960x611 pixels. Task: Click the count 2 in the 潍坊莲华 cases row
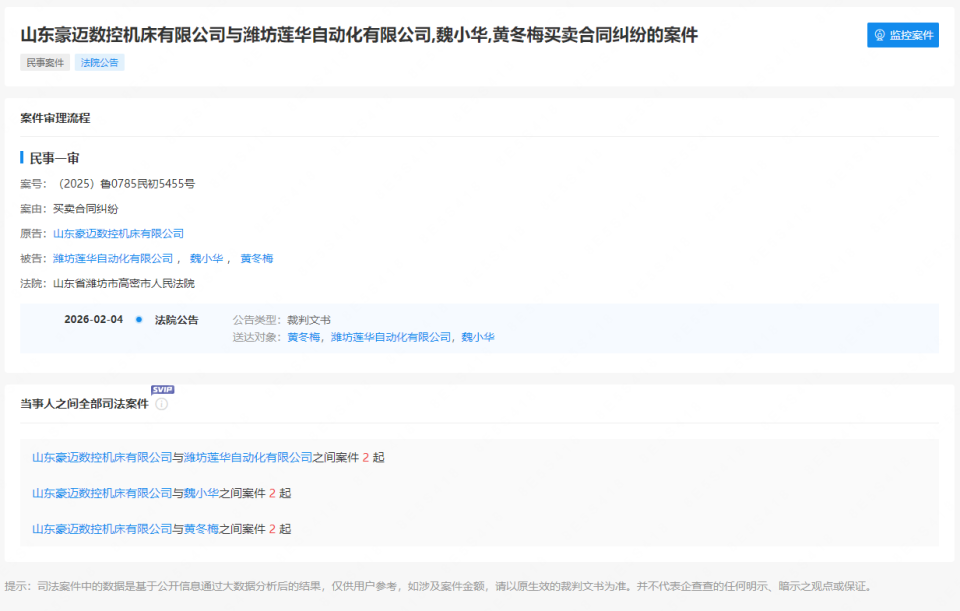tap(366, 457)
